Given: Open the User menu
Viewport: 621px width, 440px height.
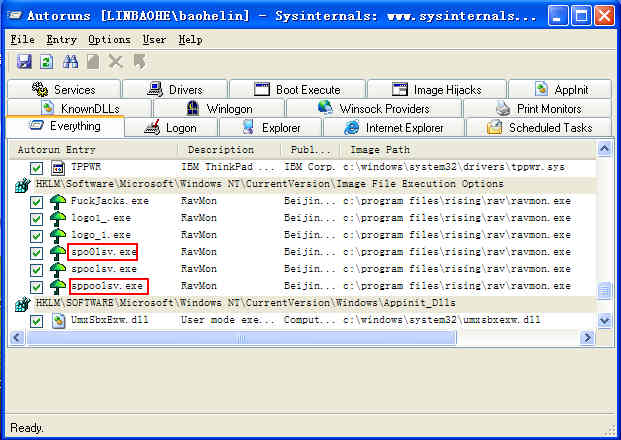Looking at the screenshot, I should click(x=154, y=40).
